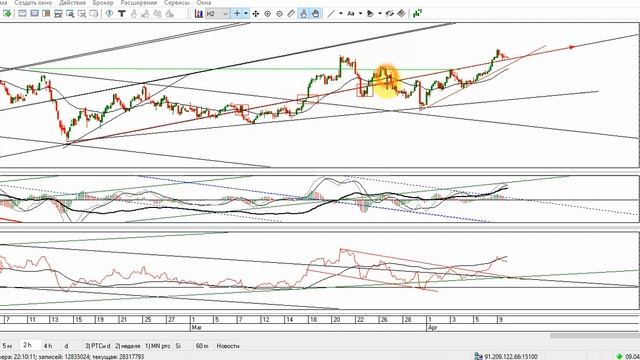Select the Aa text label tool
The height and width of the screenshot is (360, 640).
(351, 13)
